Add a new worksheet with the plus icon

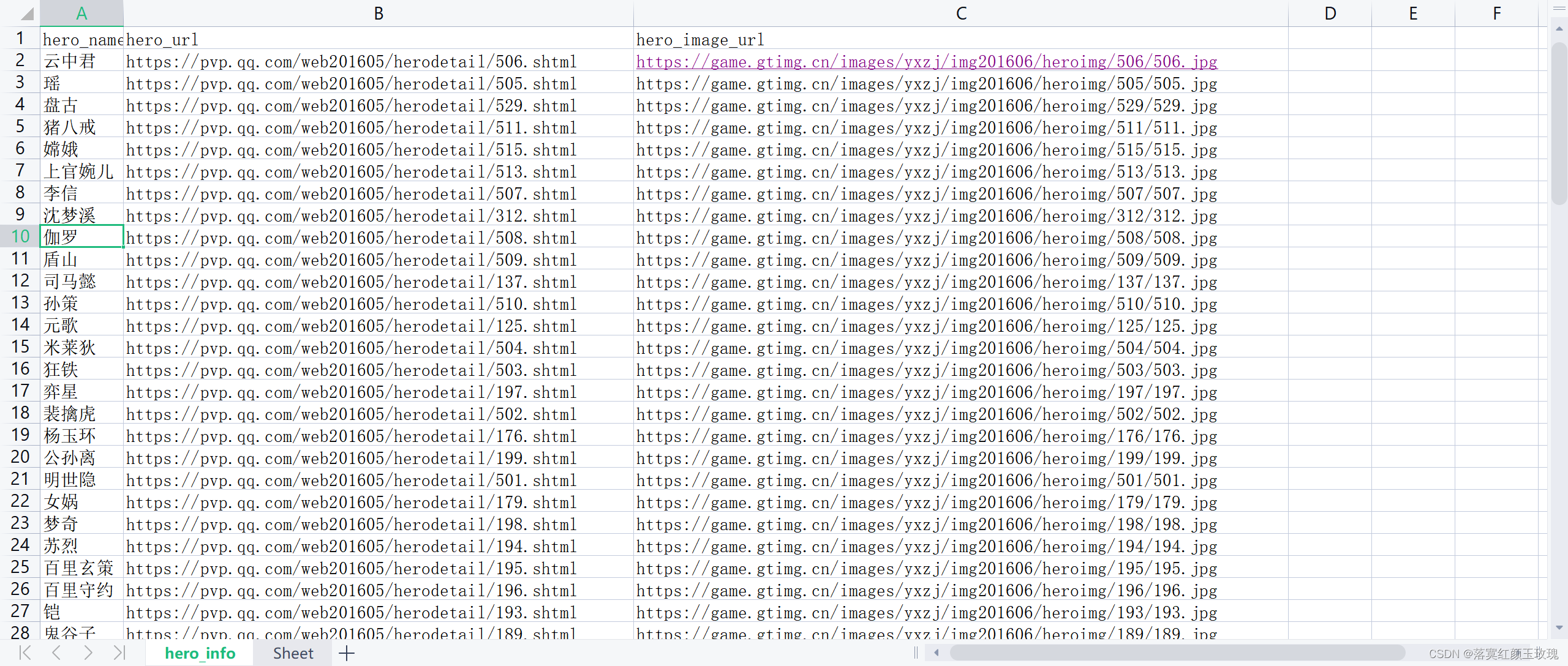[346, 653]
